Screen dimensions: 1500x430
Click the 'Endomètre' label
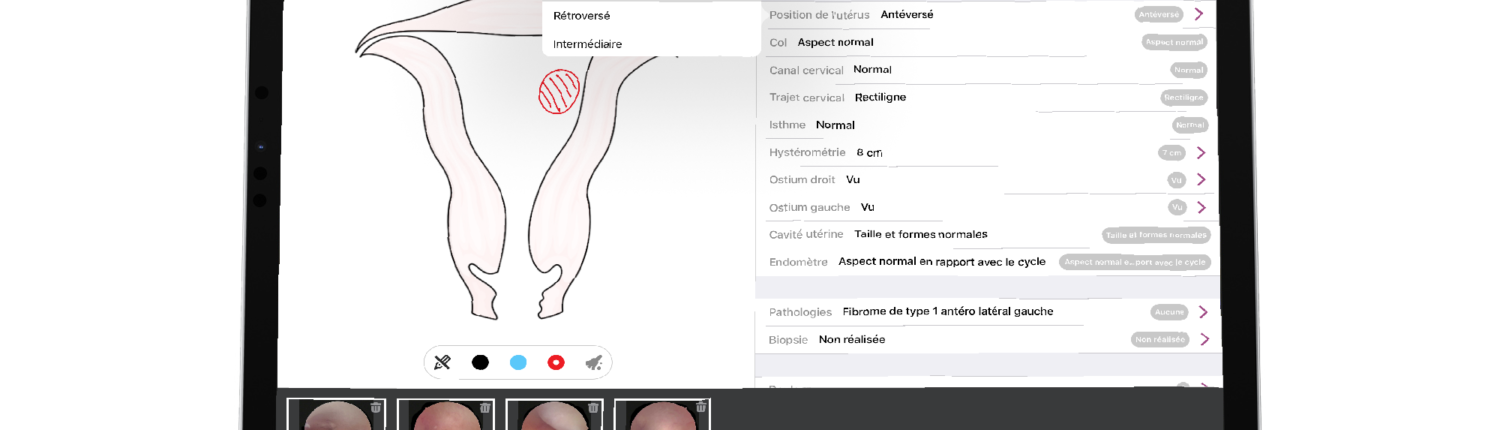click(x=798, y=262)
